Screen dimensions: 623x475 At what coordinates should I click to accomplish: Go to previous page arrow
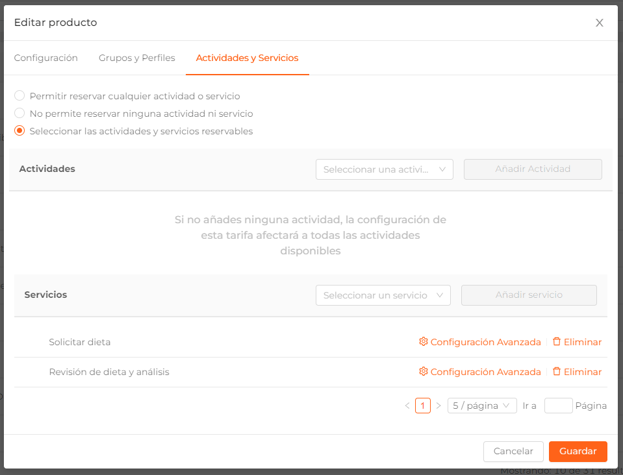(x=407, y=405)
